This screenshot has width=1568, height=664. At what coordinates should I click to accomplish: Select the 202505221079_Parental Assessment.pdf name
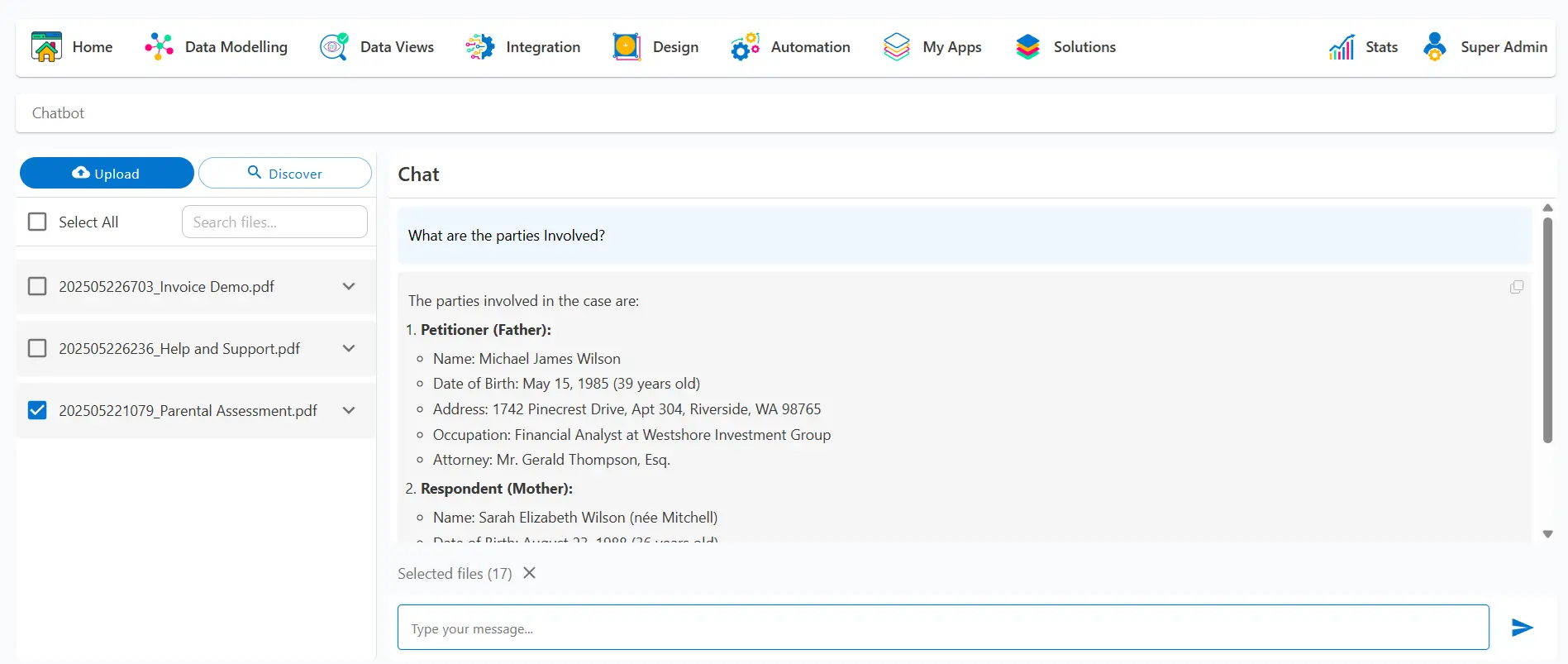[x=188, y=410]
